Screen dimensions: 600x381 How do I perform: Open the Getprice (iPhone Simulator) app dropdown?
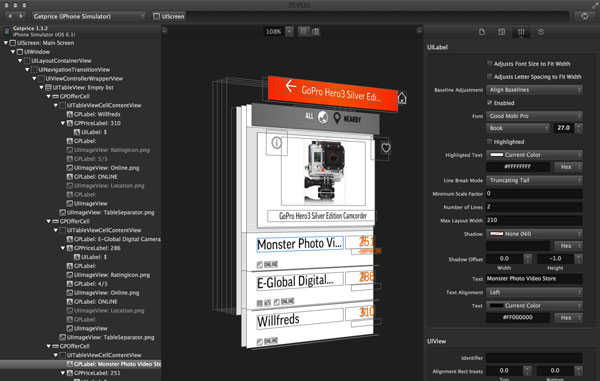[x=88, y=16]
